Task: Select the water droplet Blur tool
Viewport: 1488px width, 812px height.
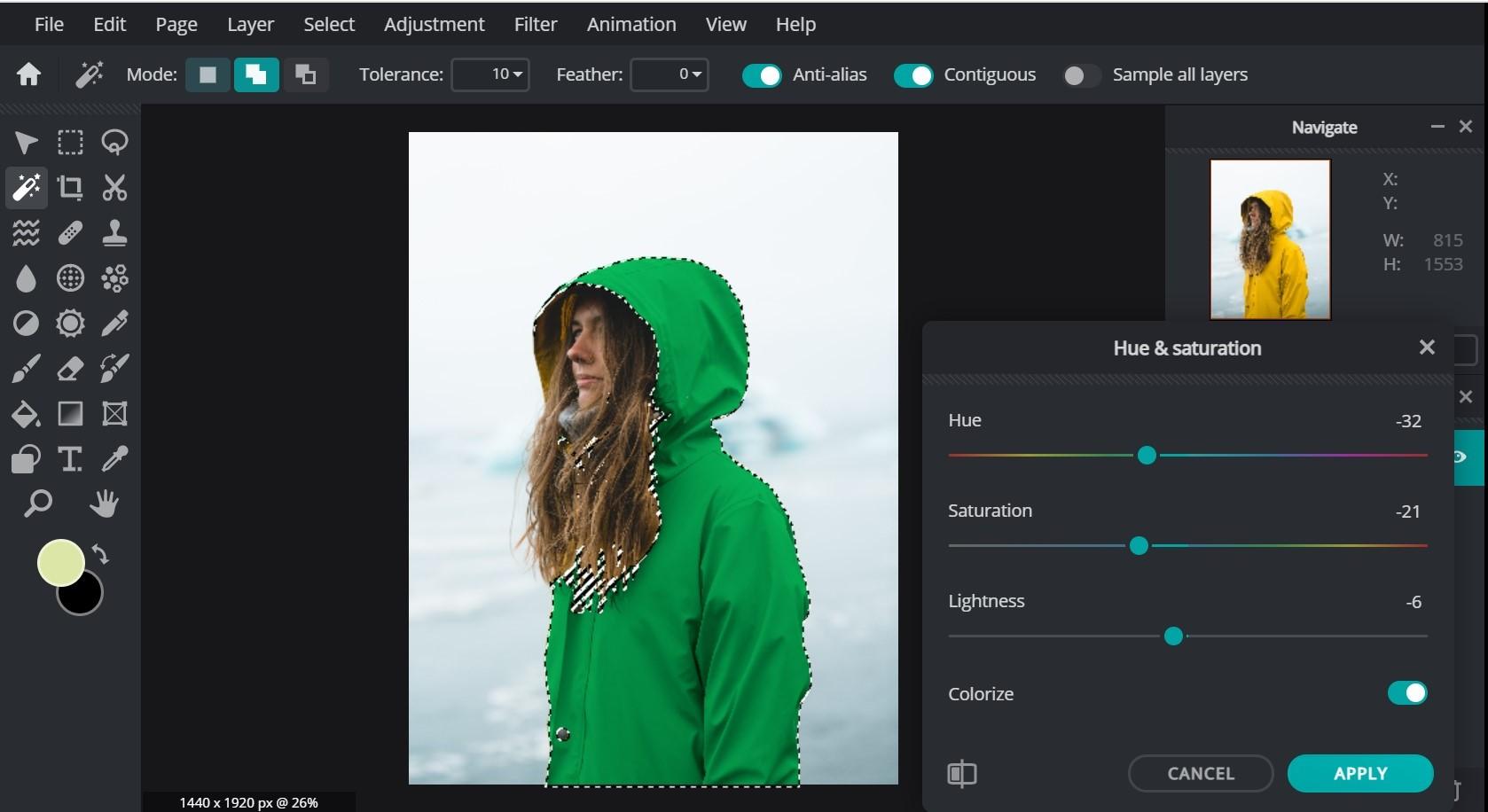Action: click(26, 278)
